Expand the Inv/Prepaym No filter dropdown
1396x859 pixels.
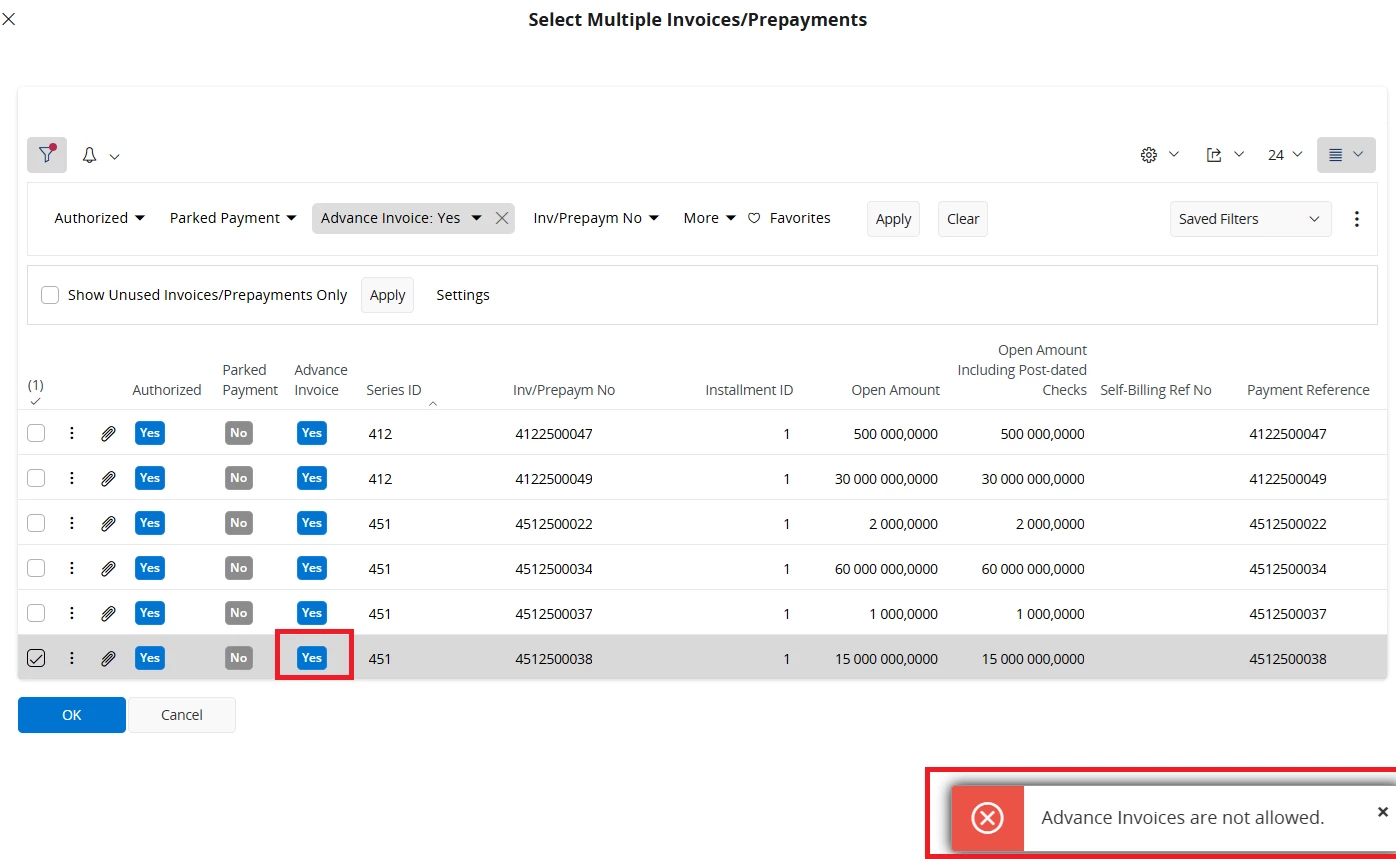[596, 218]
